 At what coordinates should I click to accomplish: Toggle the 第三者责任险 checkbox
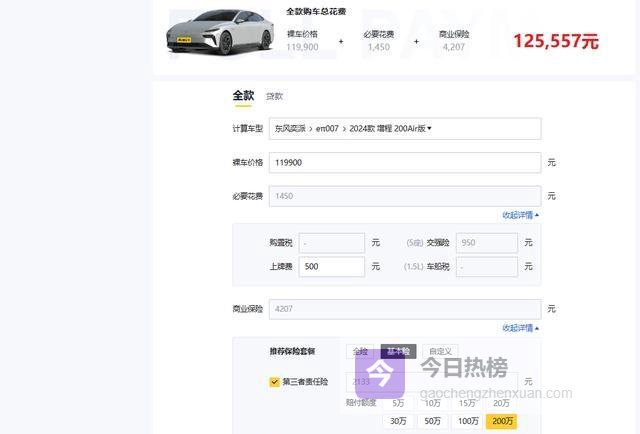[275, 381]
